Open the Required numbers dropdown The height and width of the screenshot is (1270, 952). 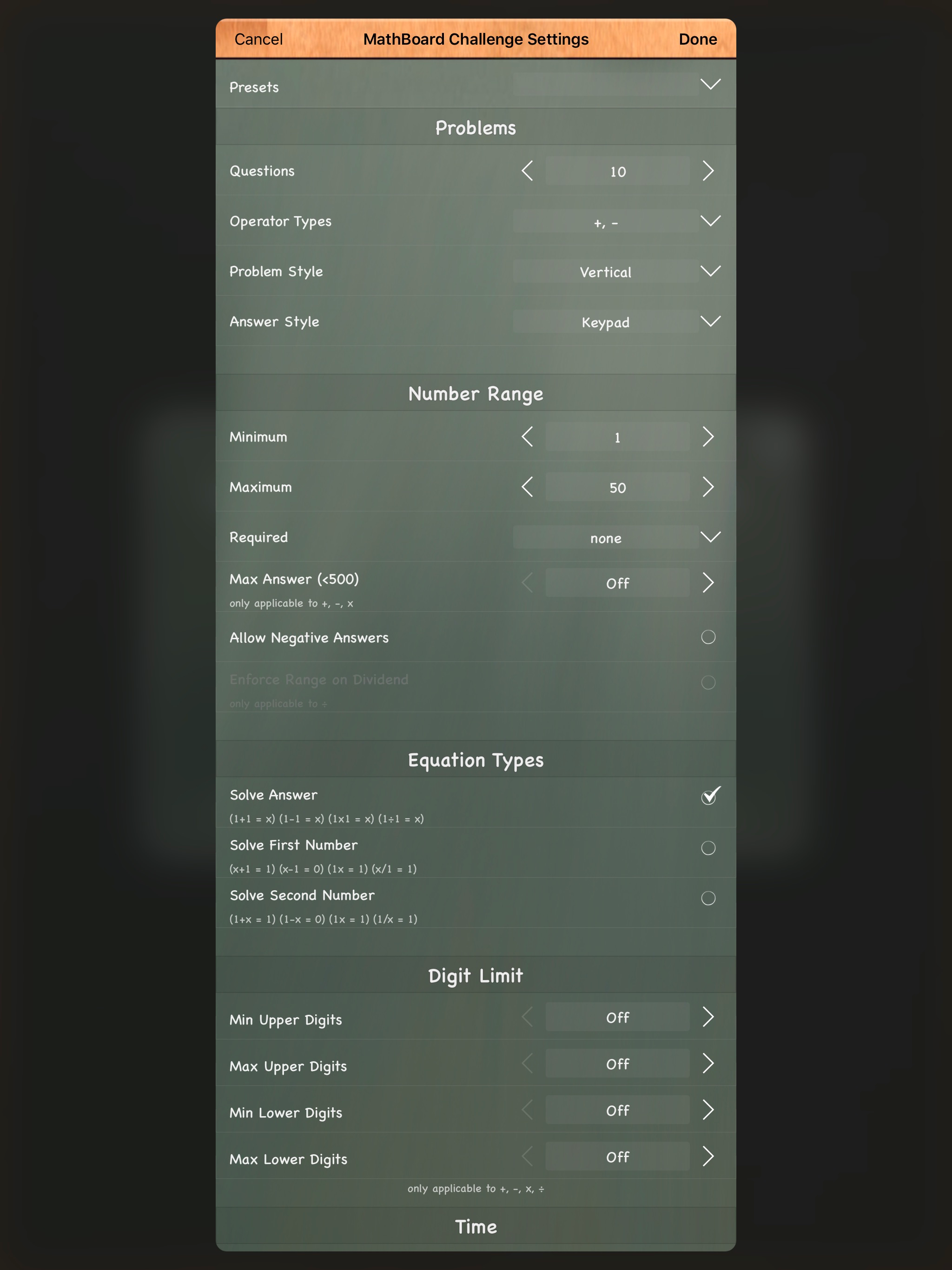(710, 537)
